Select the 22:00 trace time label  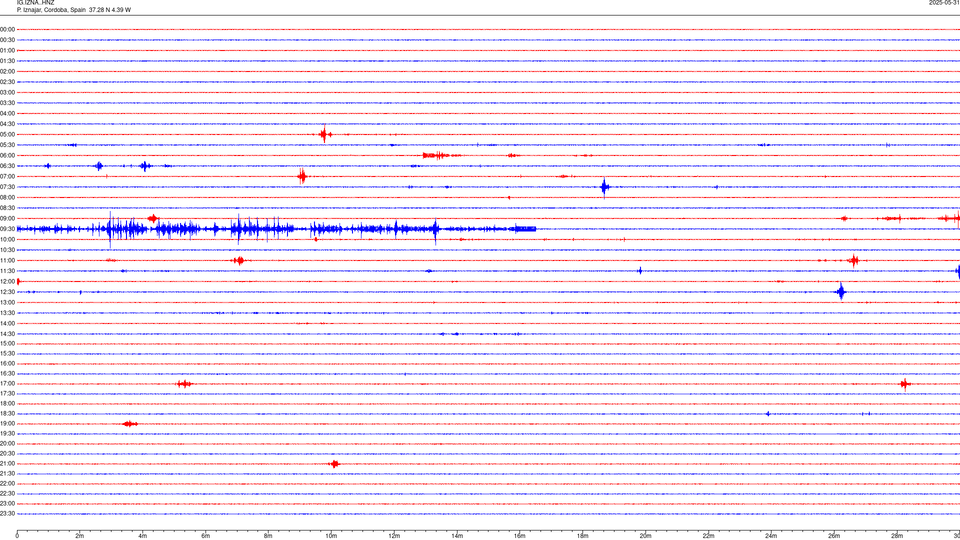point(7,484)
